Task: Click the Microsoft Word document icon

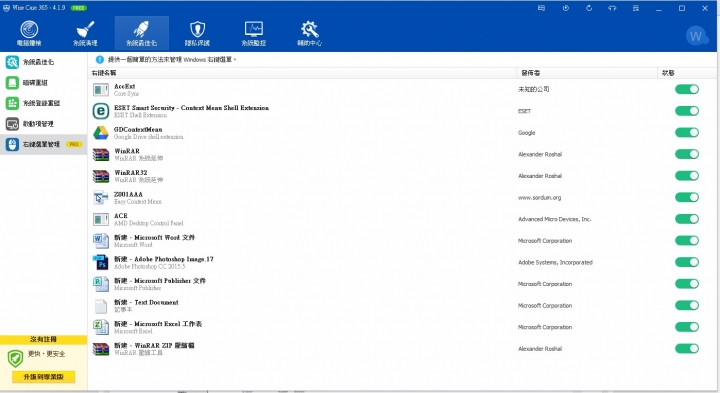Action: (101, 241)
